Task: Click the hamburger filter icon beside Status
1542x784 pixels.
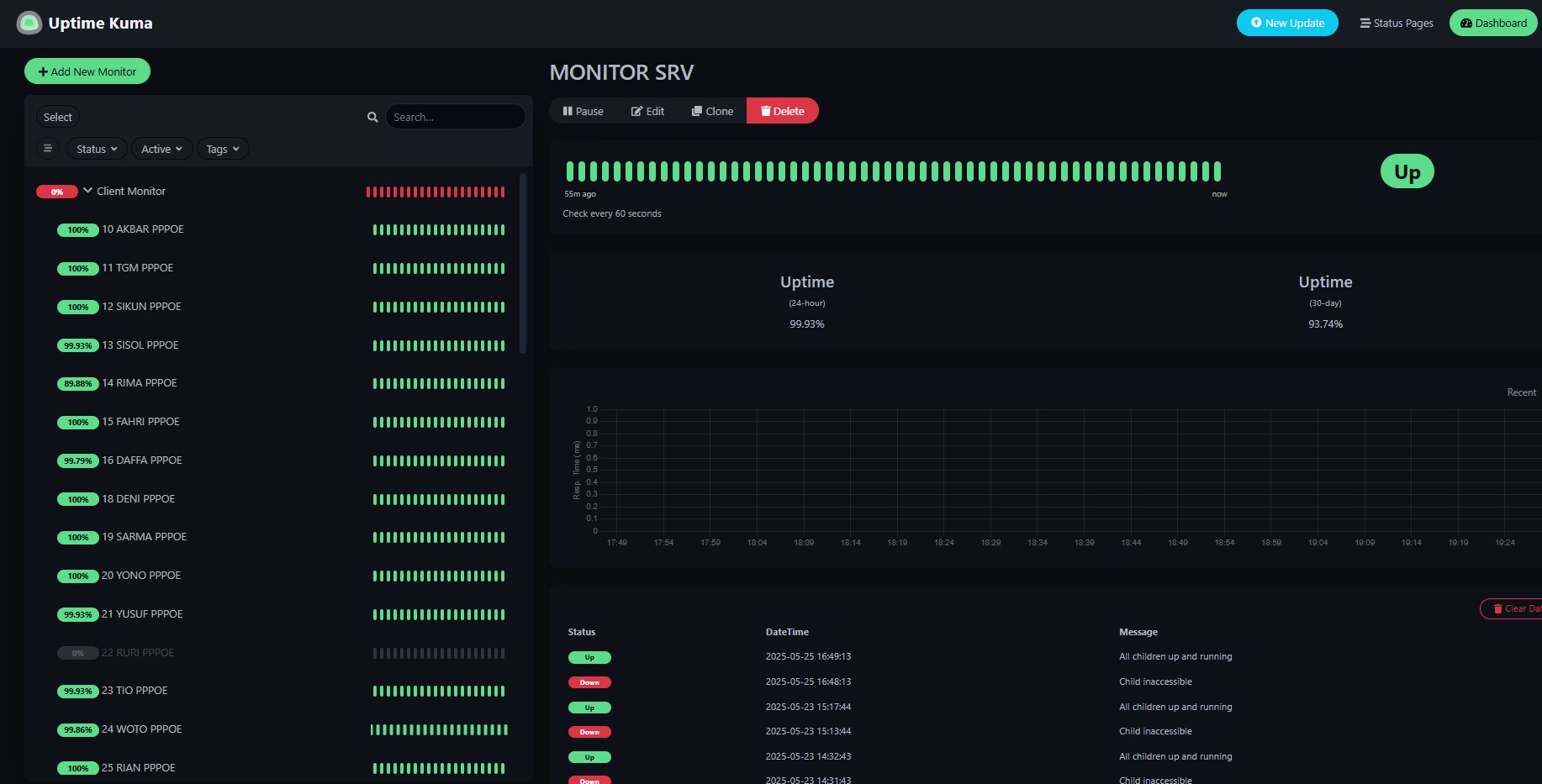Action: point(48,149)
